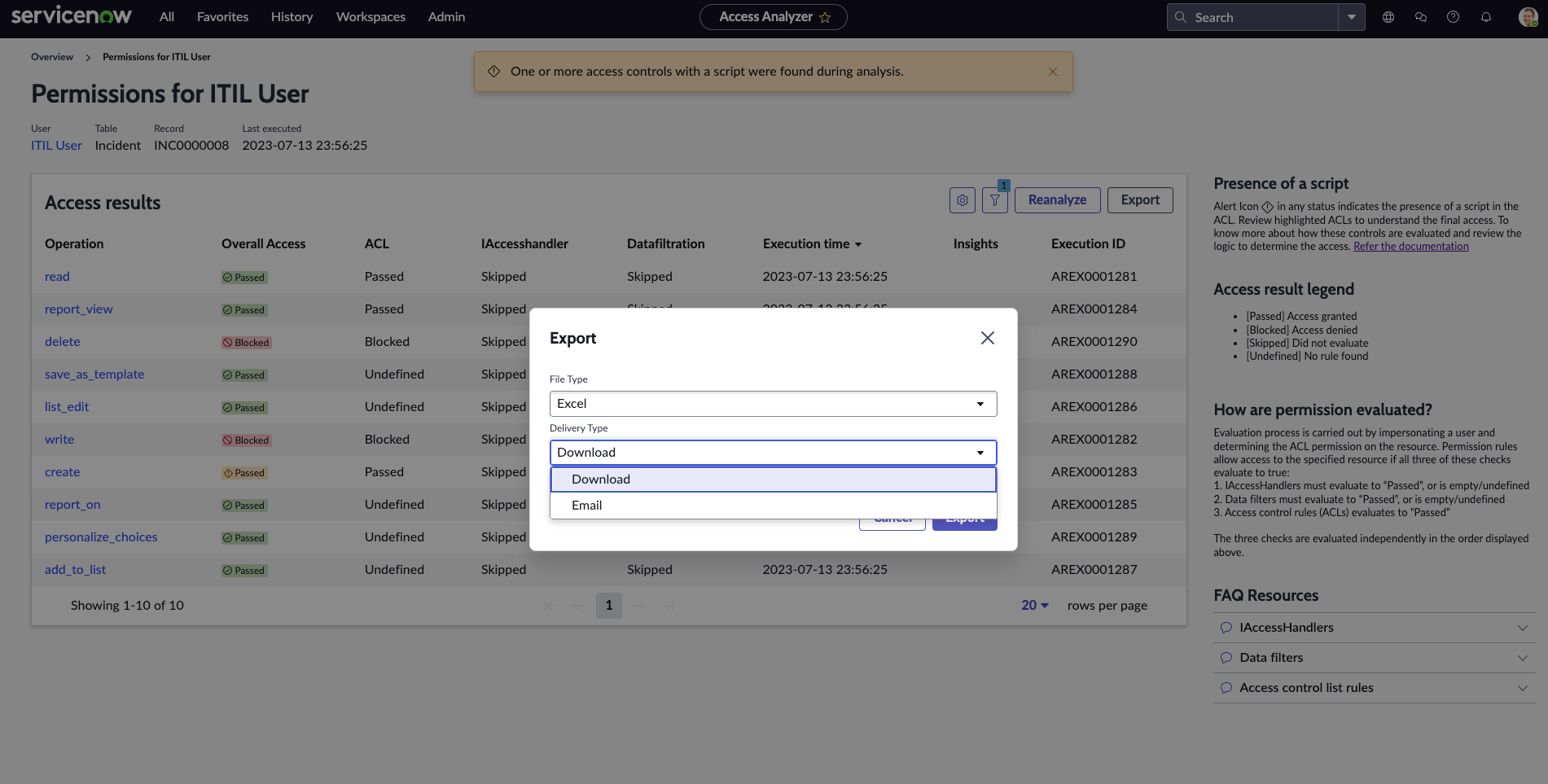
Task: Click the Overall Access column header
Action: tap(264, 244)
